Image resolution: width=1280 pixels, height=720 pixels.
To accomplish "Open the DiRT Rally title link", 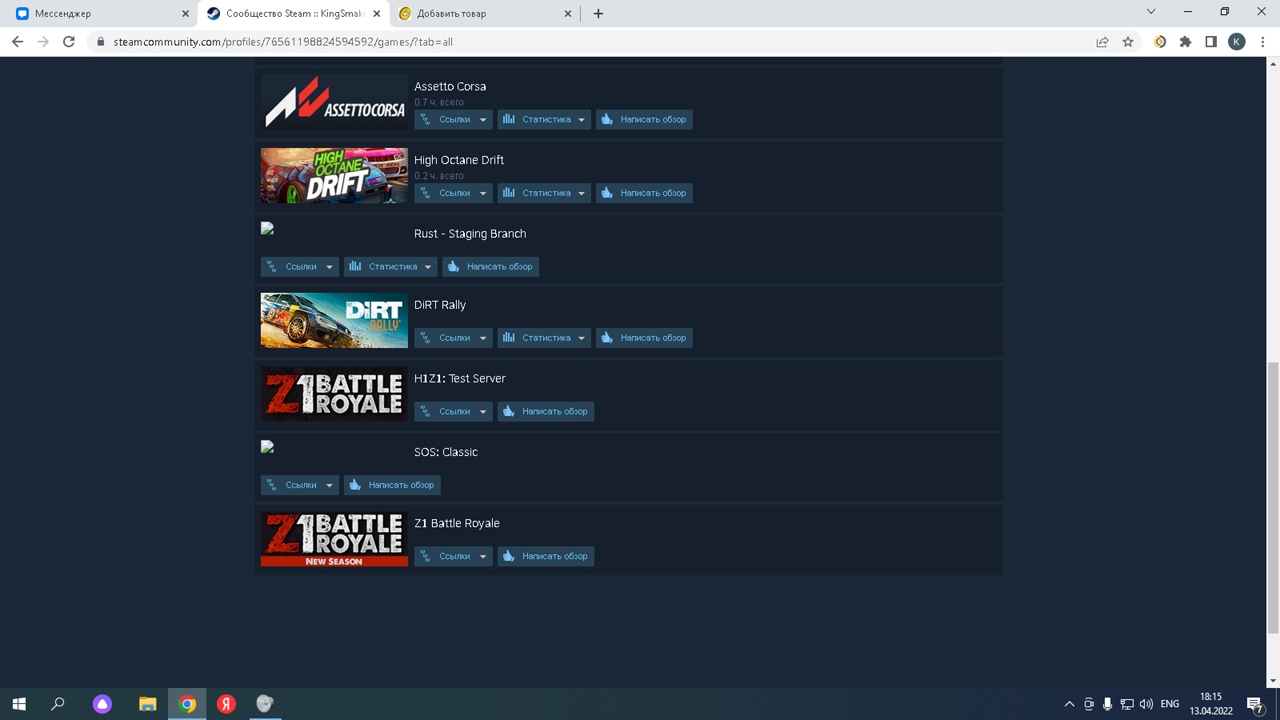I will (440, 305).
